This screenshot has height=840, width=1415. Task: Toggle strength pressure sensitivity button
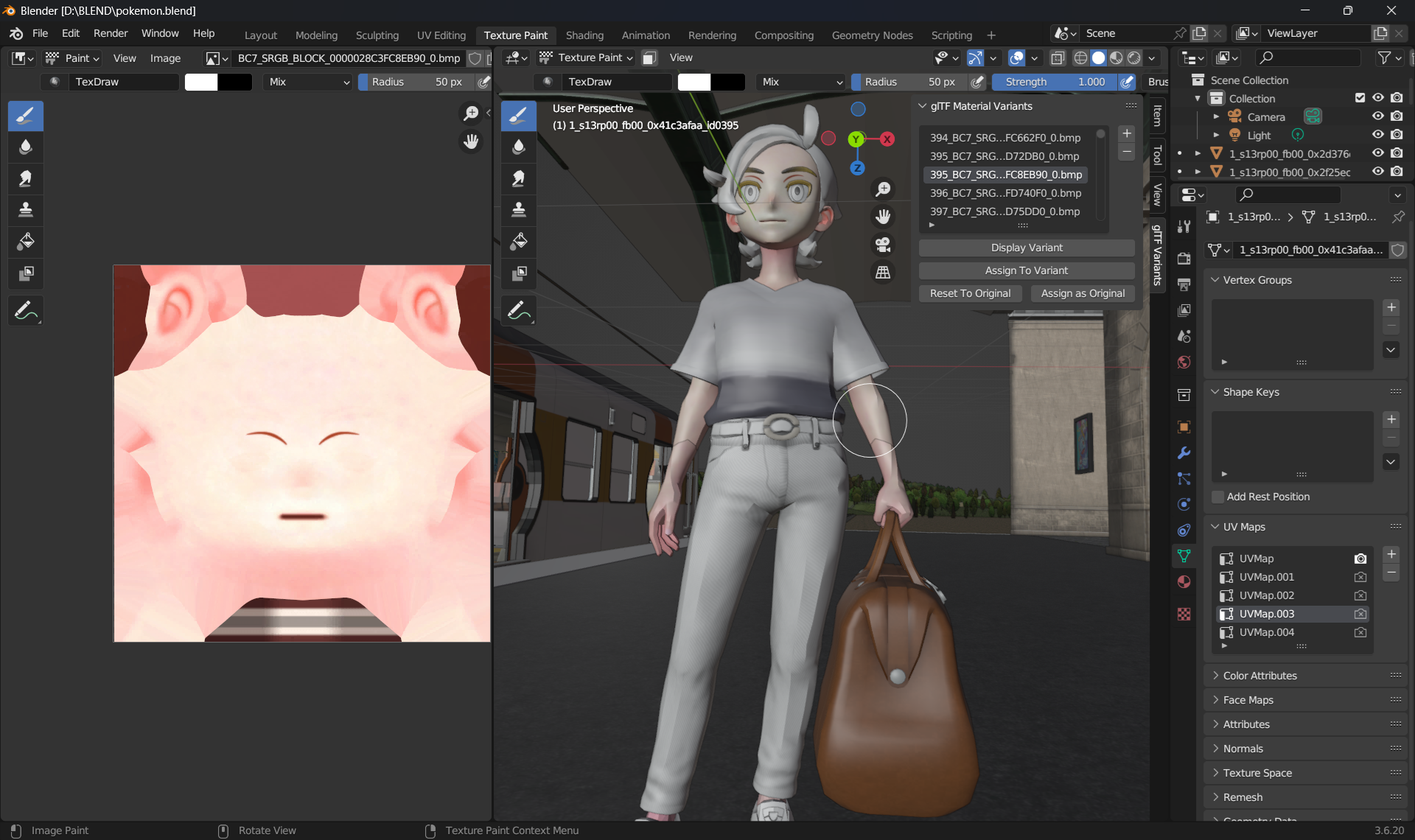[1127, 82]
